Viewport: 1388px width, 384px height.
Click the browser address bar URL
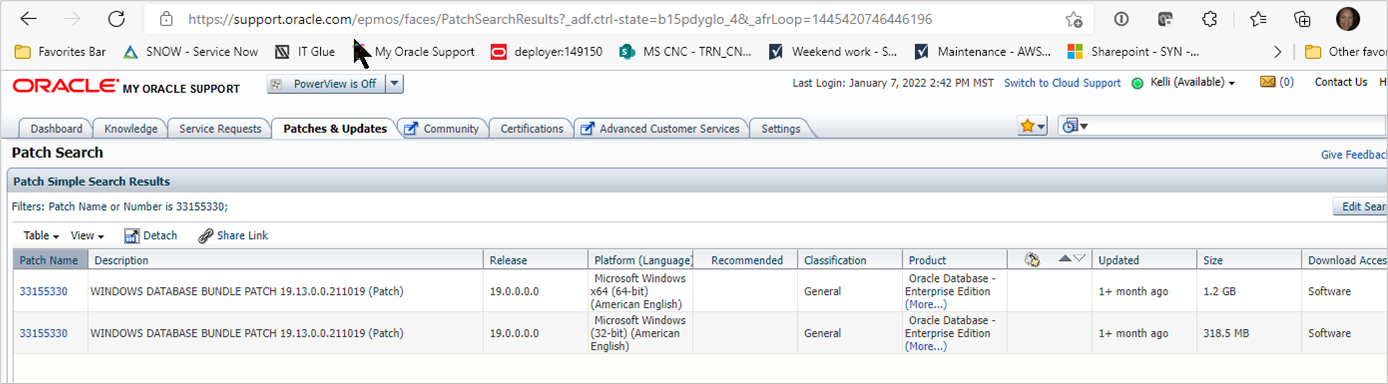click(x=560, y=19)
